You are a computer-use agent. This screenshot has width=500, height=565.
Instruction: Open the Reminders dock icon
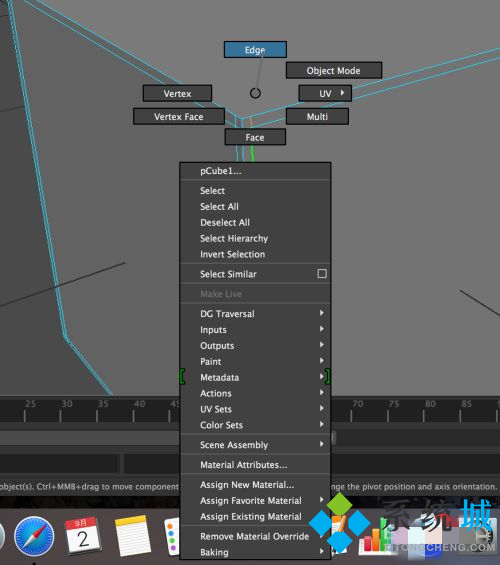pos(171,537)
